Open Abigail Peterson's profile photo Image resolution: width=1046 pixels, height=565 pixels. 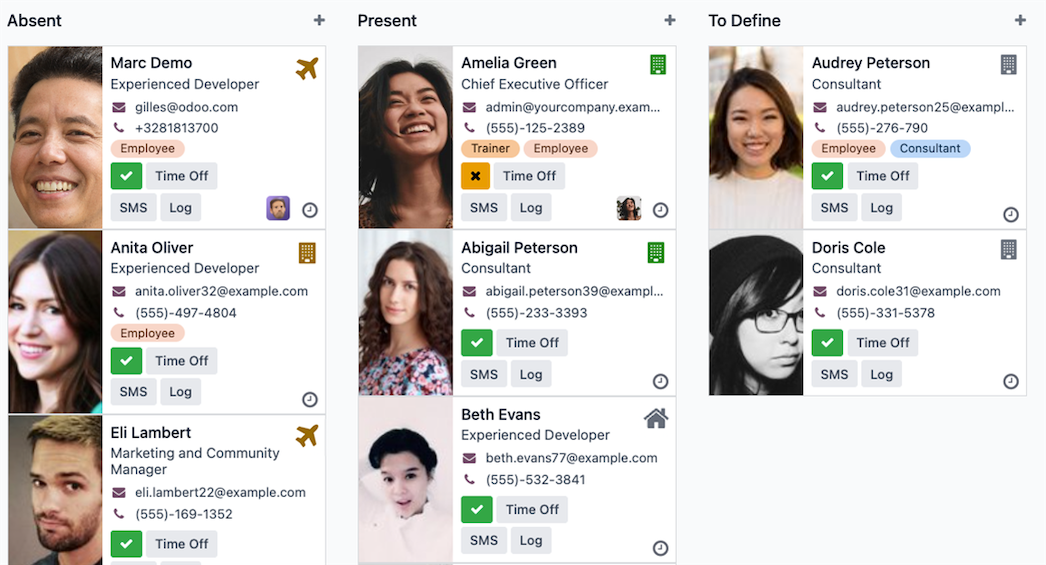tap(406, 313)
